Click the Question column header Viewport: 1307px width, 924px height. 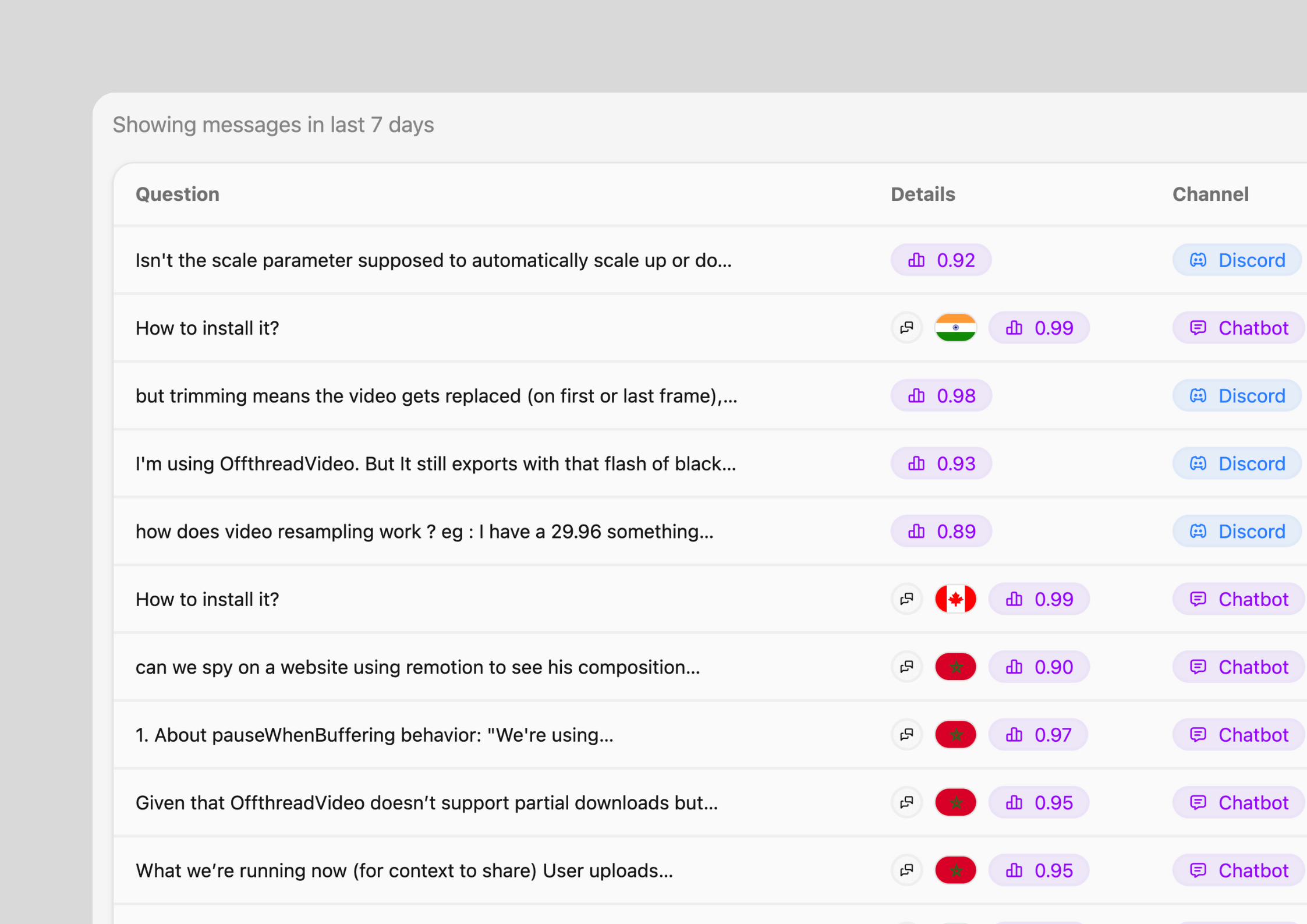(178, 194)
